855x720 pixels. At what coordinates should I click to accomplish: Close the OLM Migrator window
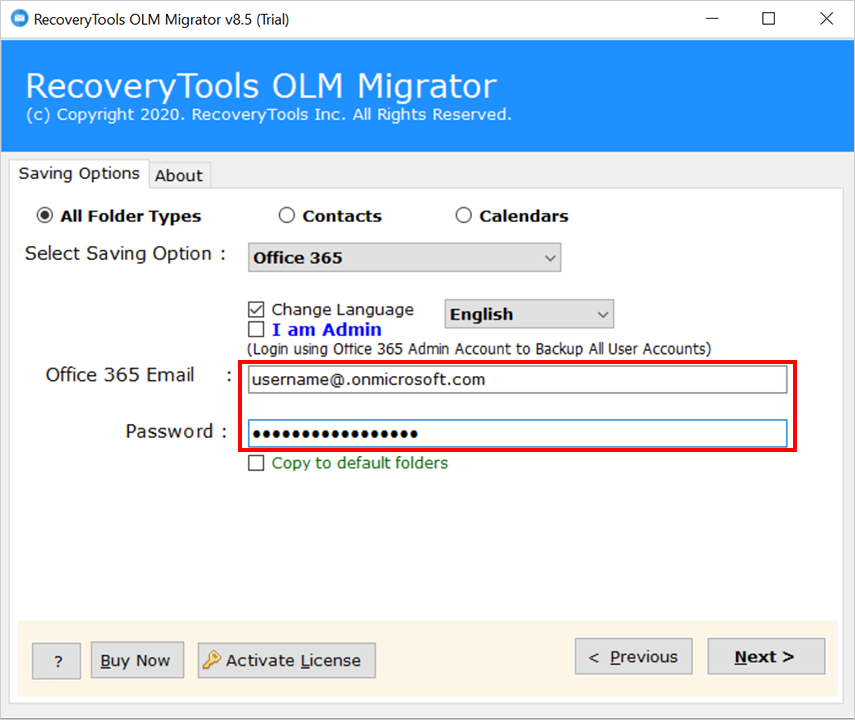point(827,19)
